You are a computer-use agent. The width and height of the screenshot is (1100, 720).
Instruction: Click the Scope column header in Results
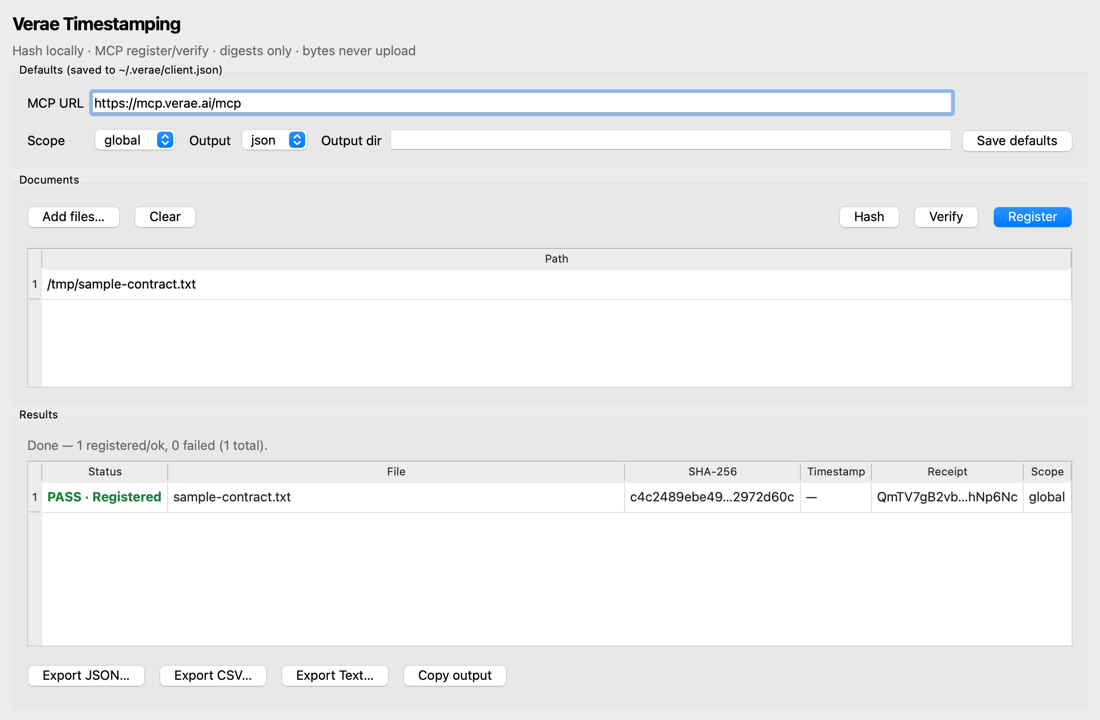pos(1047,472)
